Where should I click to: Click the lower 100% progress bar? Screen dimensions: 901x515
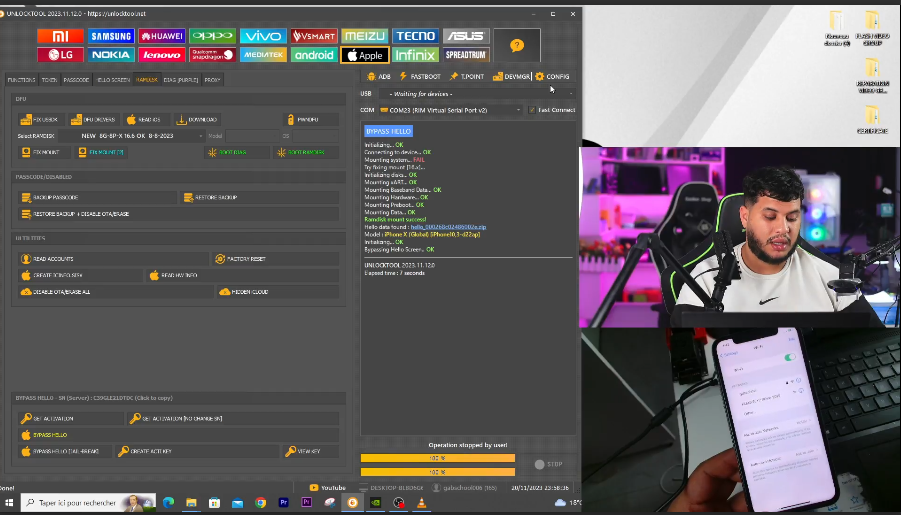438,472
